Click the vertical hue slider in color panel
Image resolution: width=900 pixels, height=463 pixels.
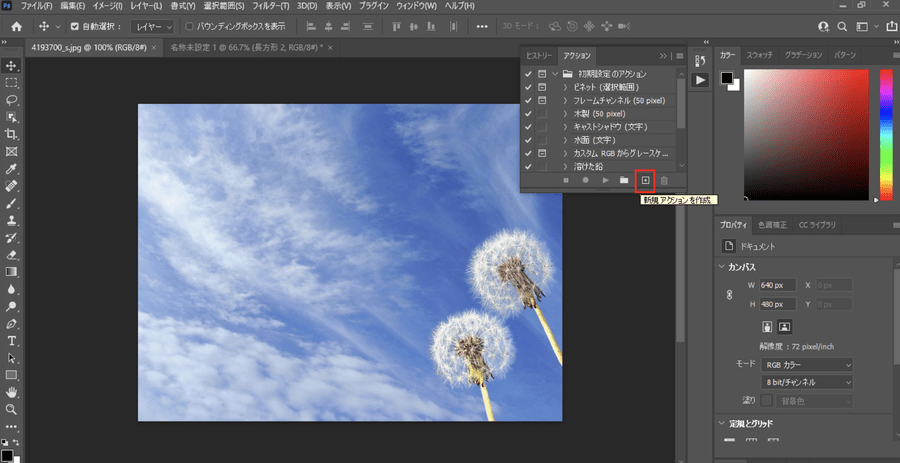885,135
